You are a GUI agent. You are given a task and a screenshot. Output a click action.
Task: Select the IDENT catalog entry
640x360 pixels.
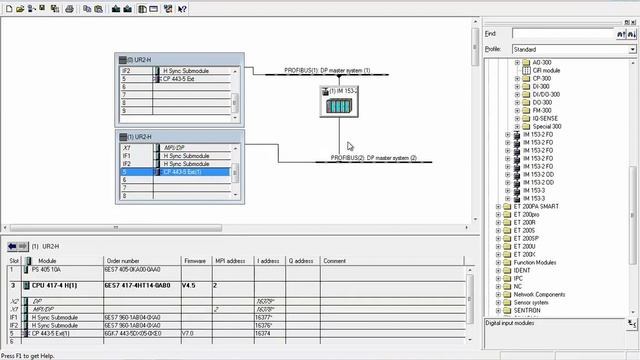522,271
